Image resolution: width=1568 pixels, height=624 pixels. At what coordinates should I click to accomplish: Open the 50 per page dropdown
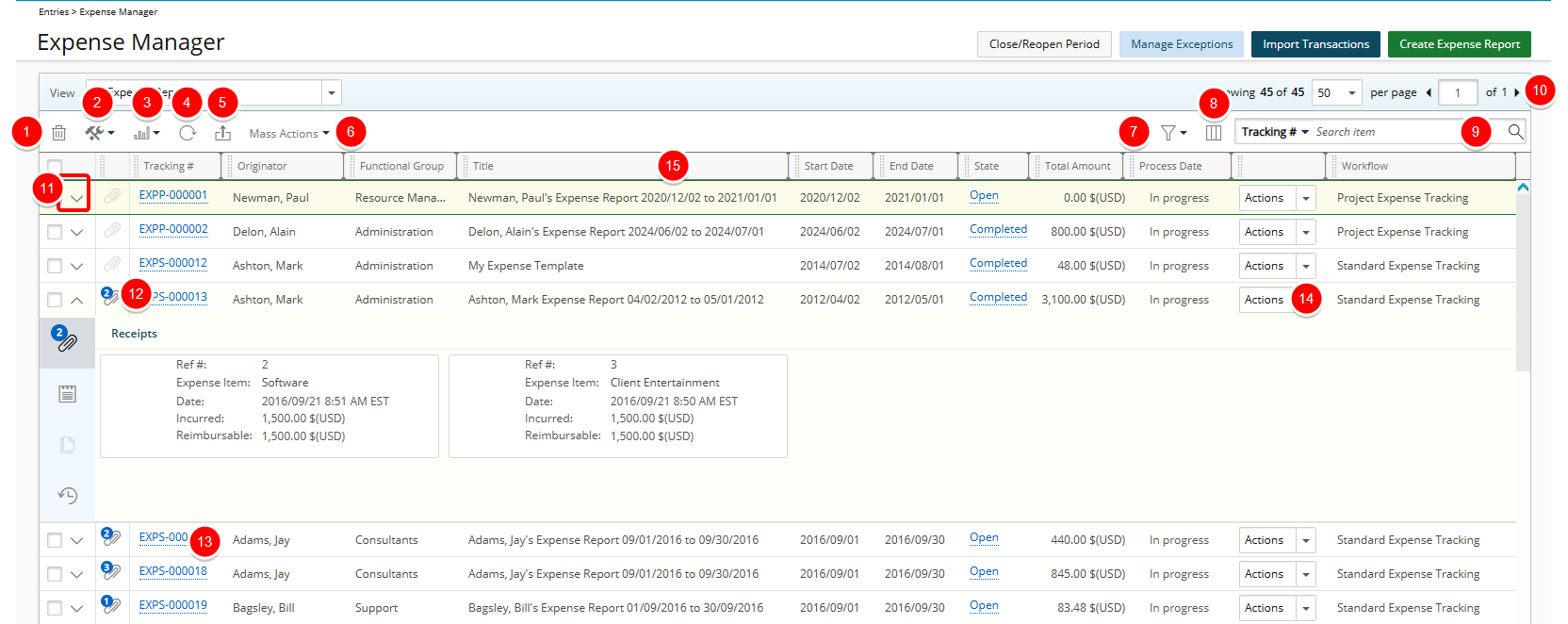[x=1336, y=92]
